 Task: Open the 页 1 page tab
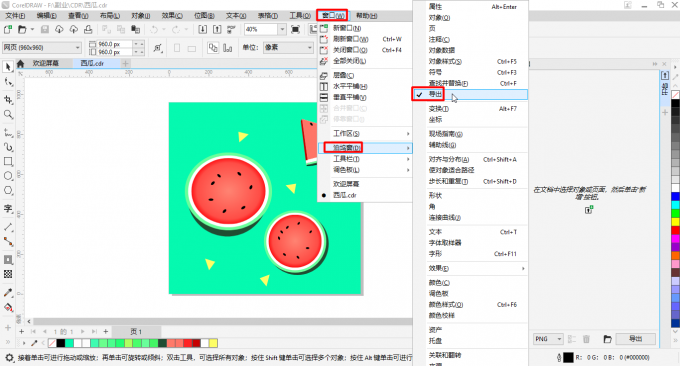point(136,332)
